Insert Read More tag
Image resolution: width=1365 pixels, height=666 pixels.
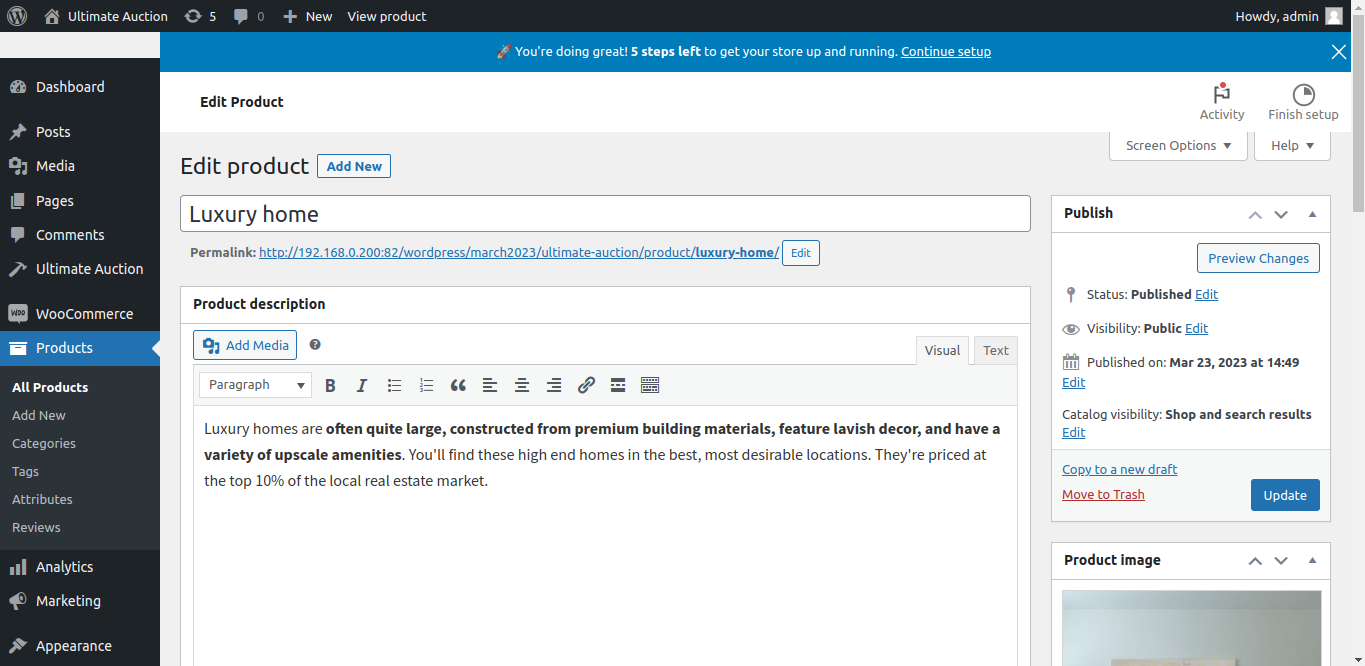(618, 385)
